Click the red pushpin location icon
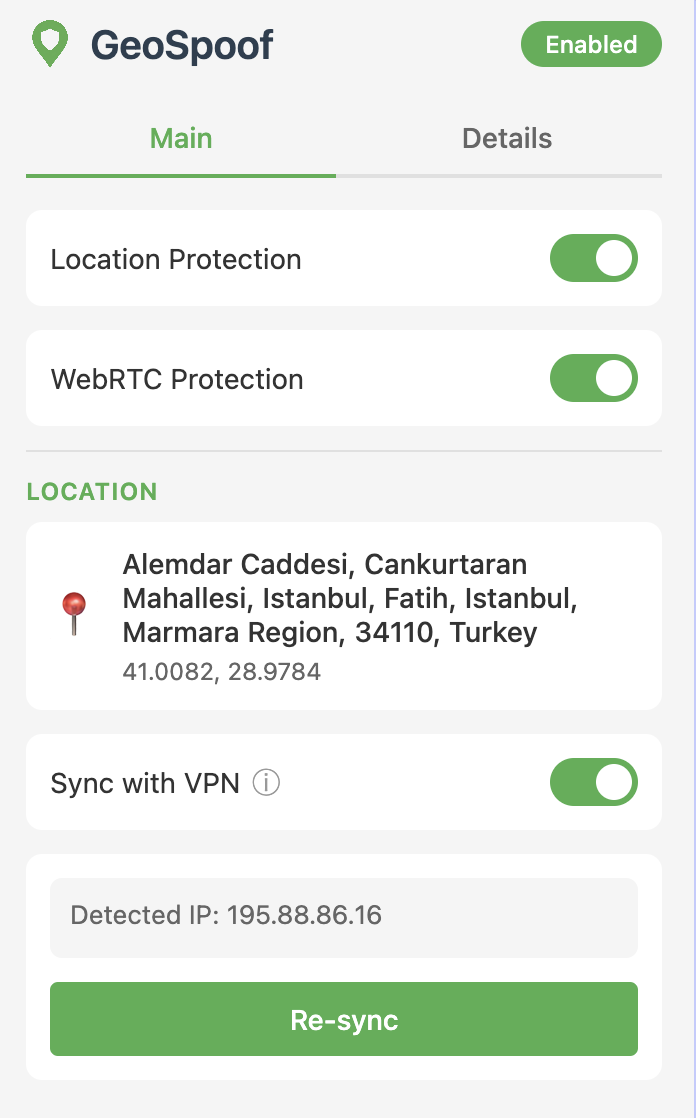696x1118 pixels. 75,613
